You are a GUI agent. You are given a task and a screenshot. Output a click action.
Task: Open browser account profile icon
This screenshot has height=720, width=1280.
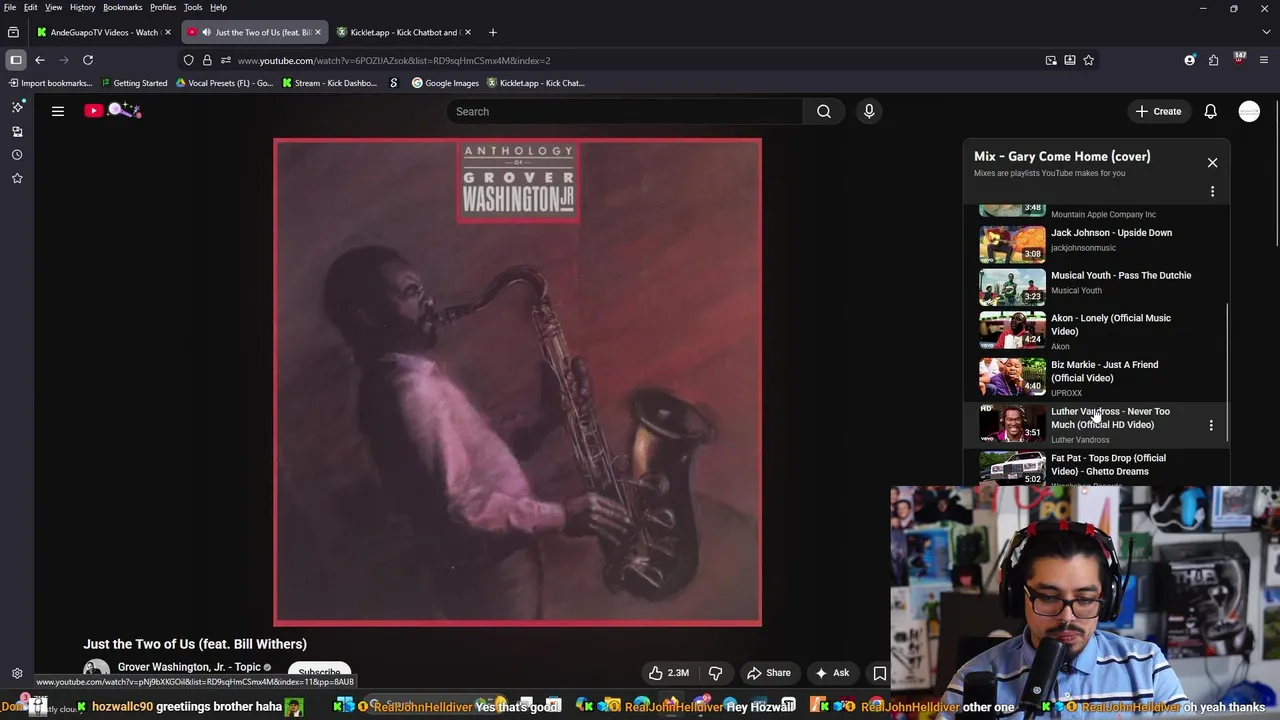1189,60
